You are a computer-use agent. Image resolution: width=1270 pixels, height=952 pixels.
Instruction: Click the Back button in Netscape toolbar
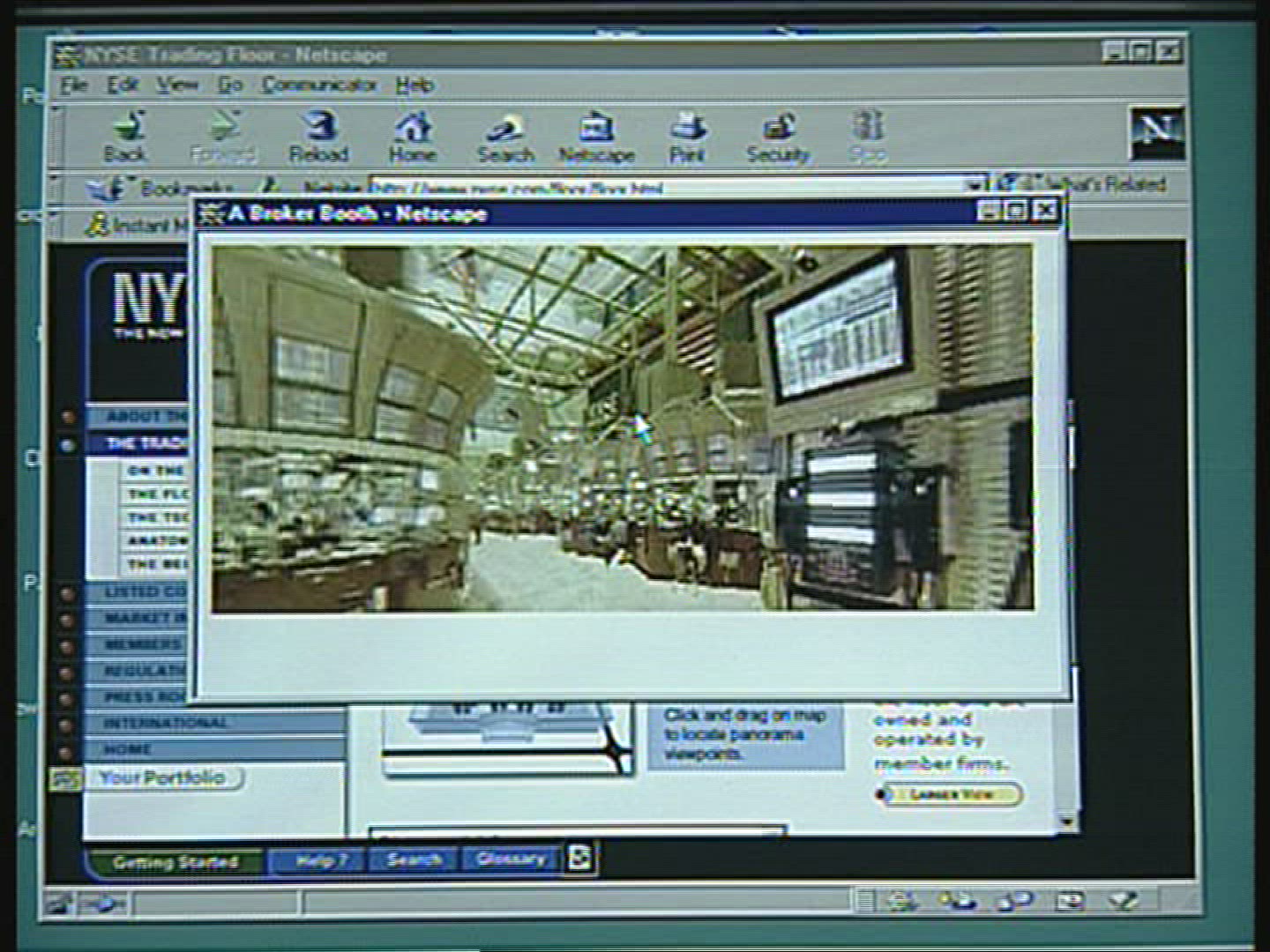125,136
